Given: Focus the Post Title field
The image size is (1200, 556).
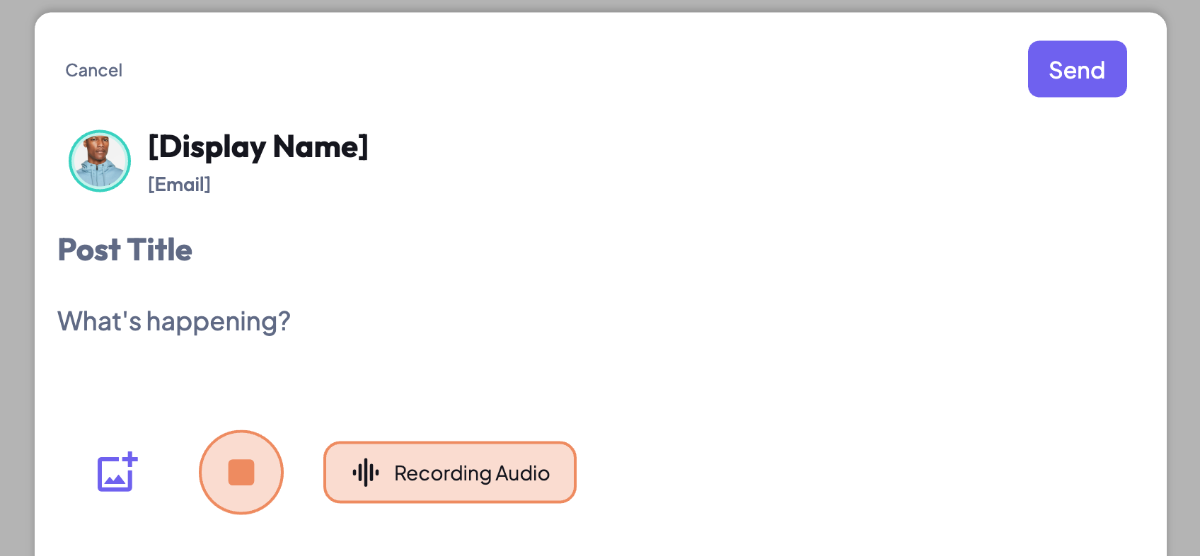Looking at the screenshot, I should (x=125, y=249).
